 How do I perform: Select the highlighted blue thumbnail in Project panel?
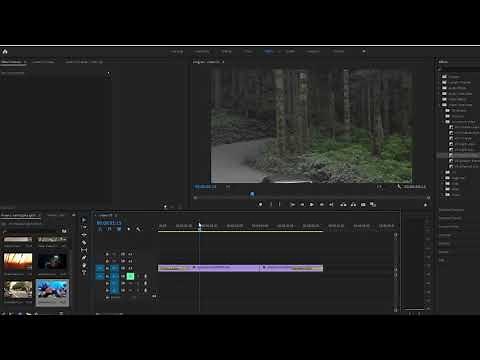53,292
